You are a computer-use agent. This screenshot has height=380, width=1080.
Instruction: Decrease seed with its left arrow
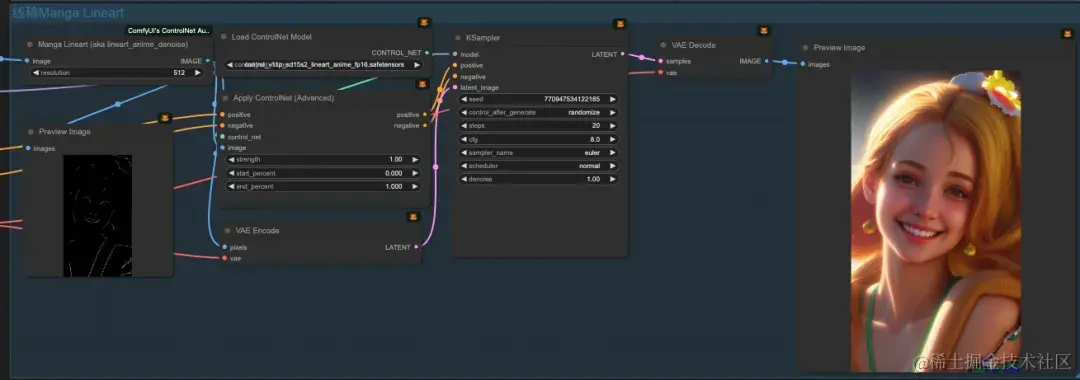click(464, 99)
